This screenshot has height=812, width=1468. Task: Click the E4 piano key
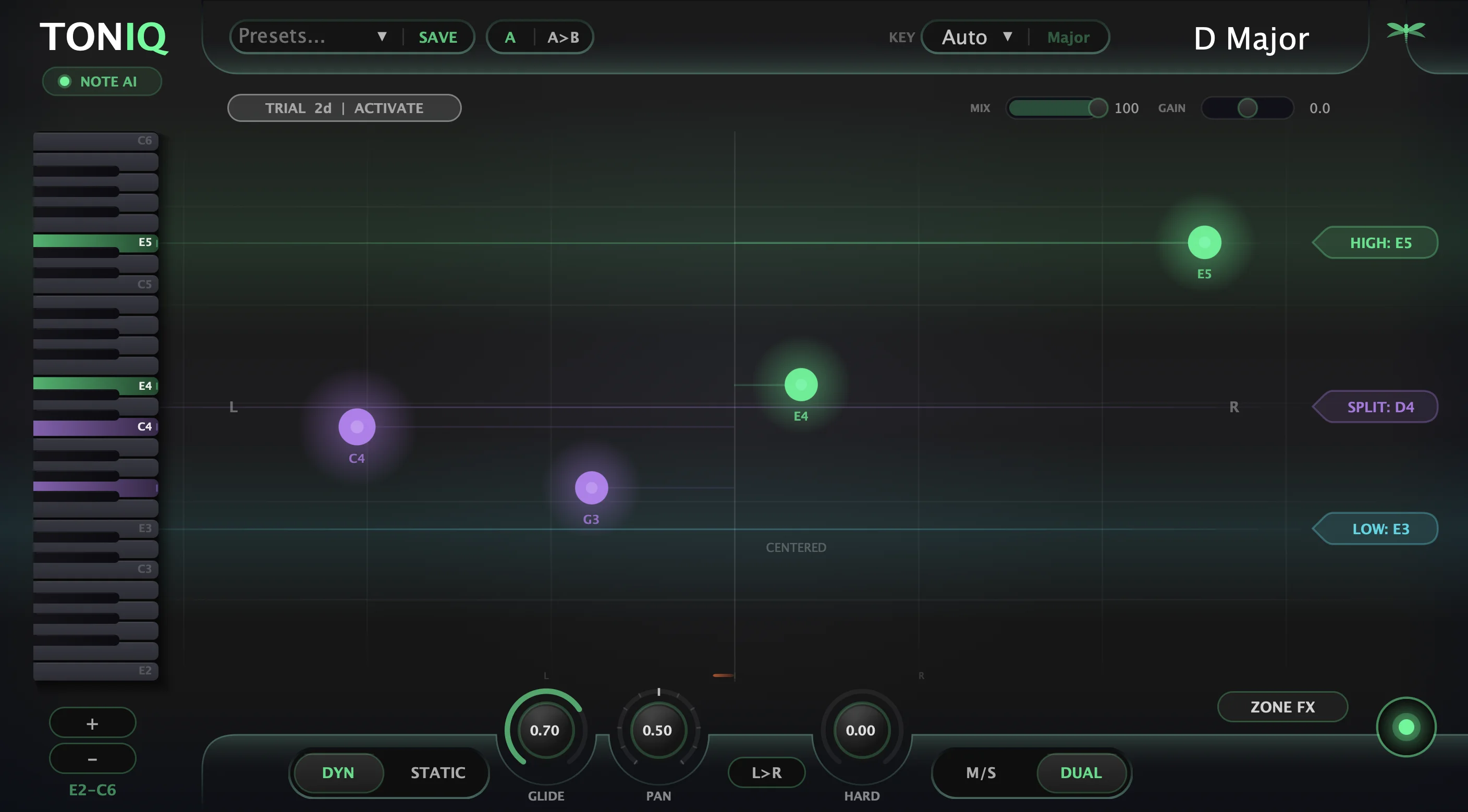[95, 385]
